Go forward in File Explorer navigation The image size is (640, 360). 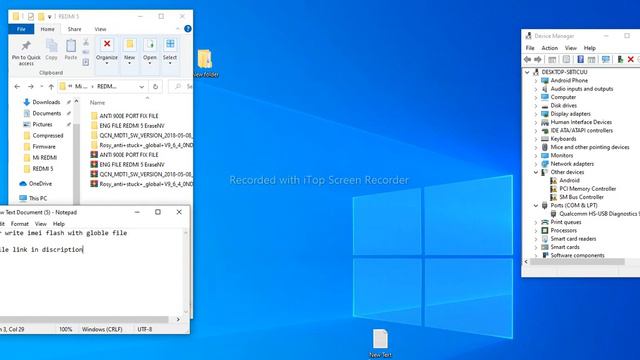click(x=31, y=87)
